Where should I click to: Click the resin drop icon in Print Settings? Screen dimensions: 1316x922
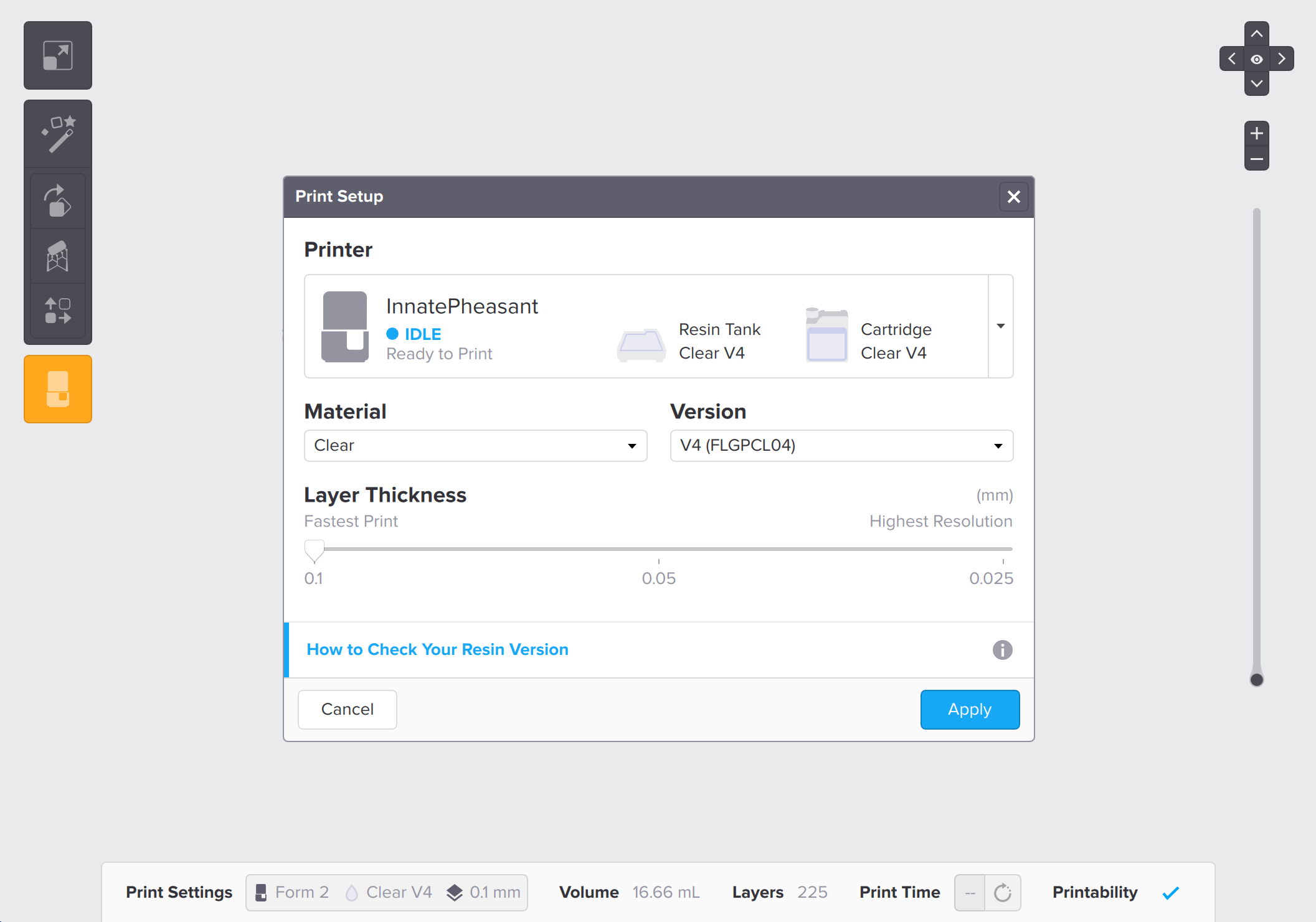pos(351,893)
